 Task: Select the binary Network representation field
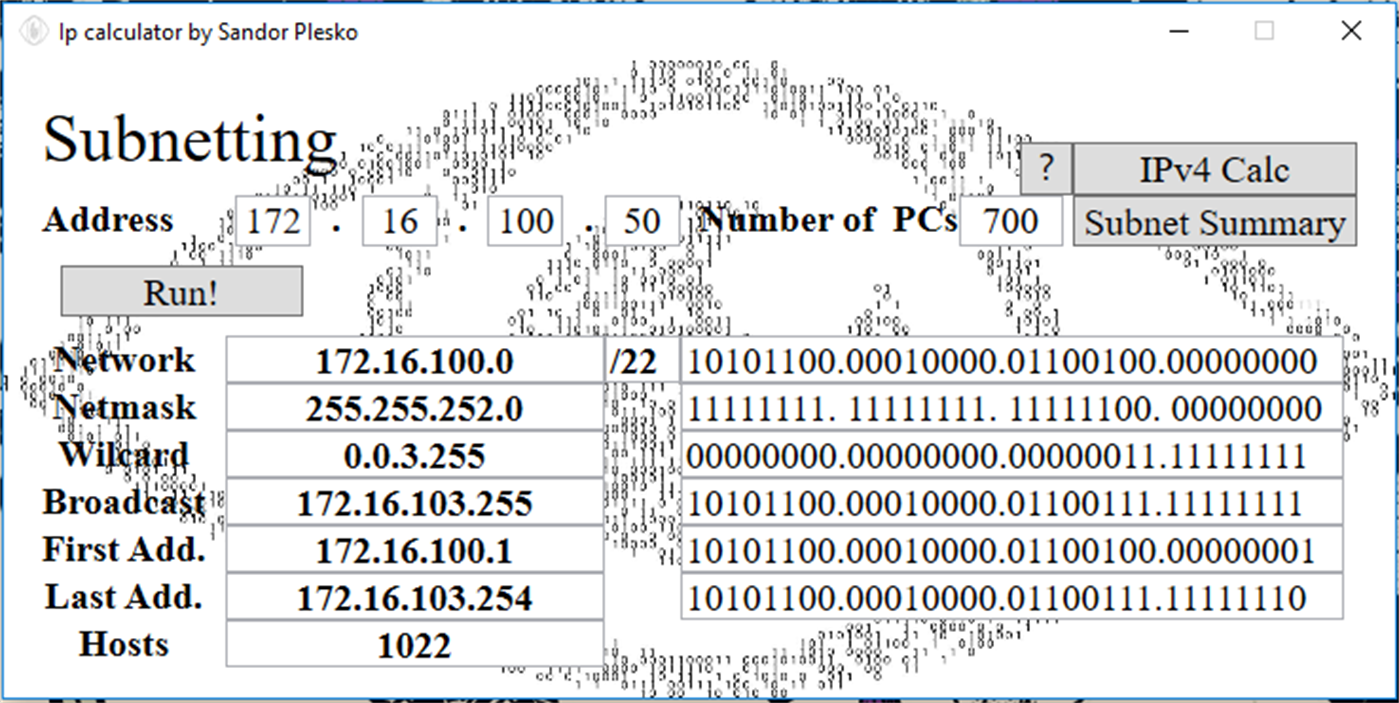pos(1010,361)
